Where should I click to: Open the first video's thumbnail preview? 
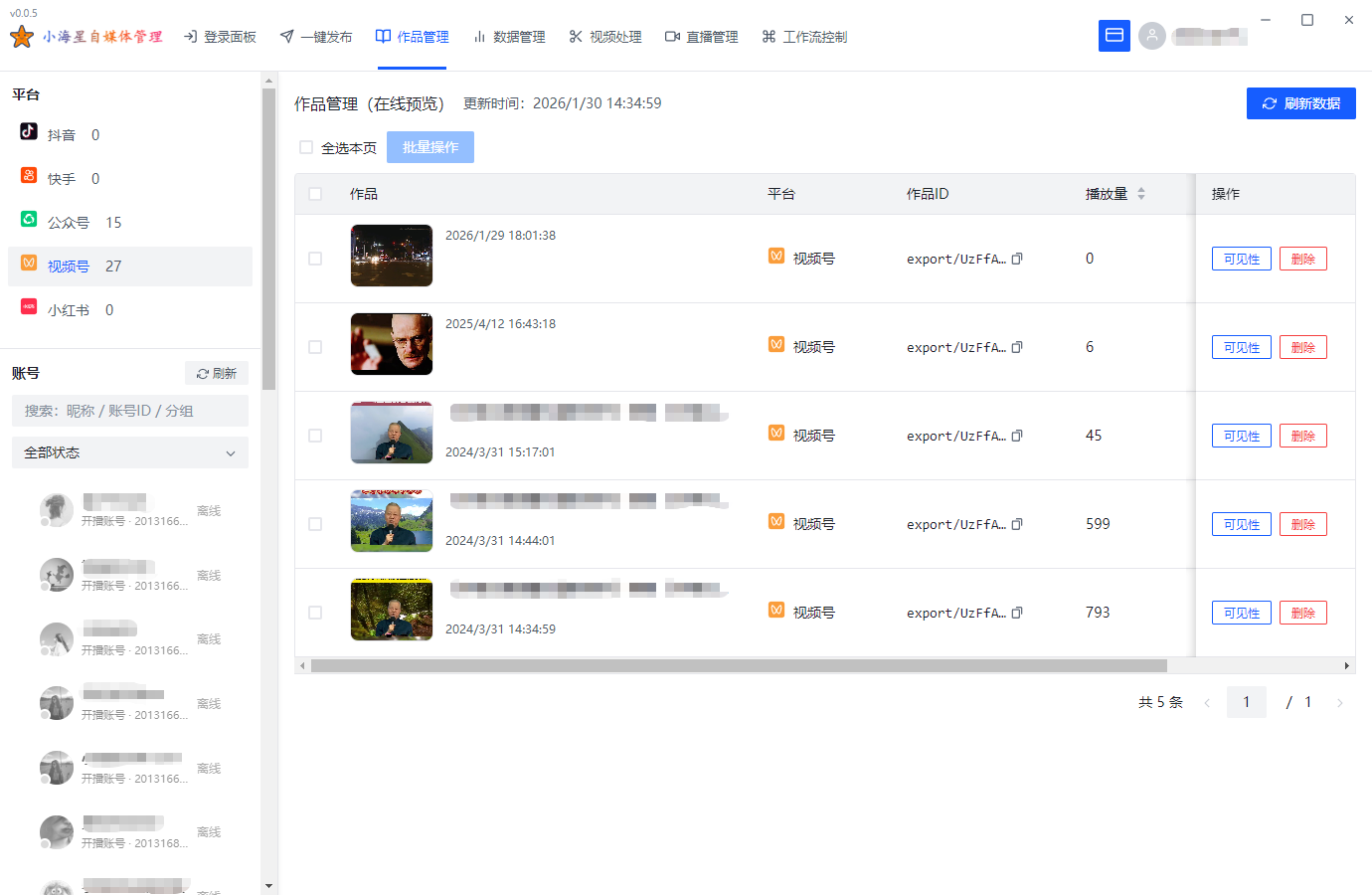391,256
